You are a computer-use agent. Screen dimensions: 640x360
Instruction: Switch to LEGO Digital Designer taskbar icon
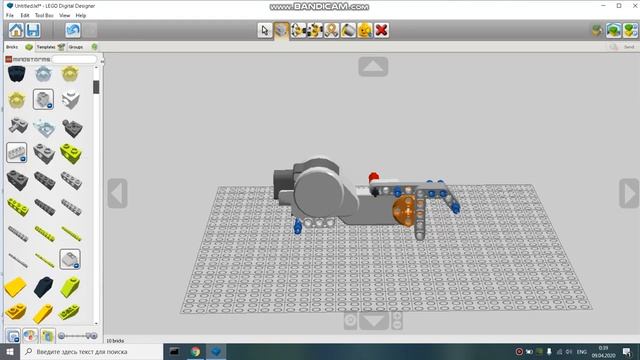click(216, 351)
